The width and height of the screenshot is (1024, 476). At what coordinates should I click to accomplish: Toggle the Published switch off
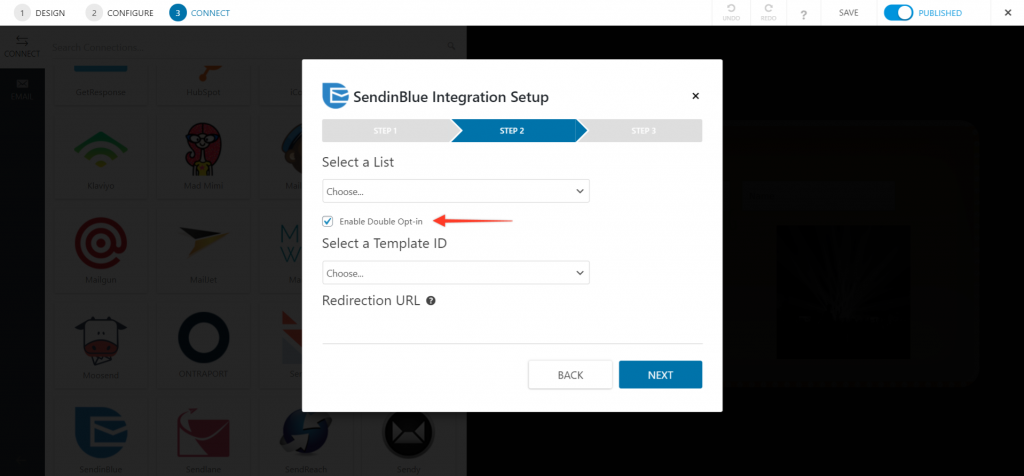(x=898, y=12)
